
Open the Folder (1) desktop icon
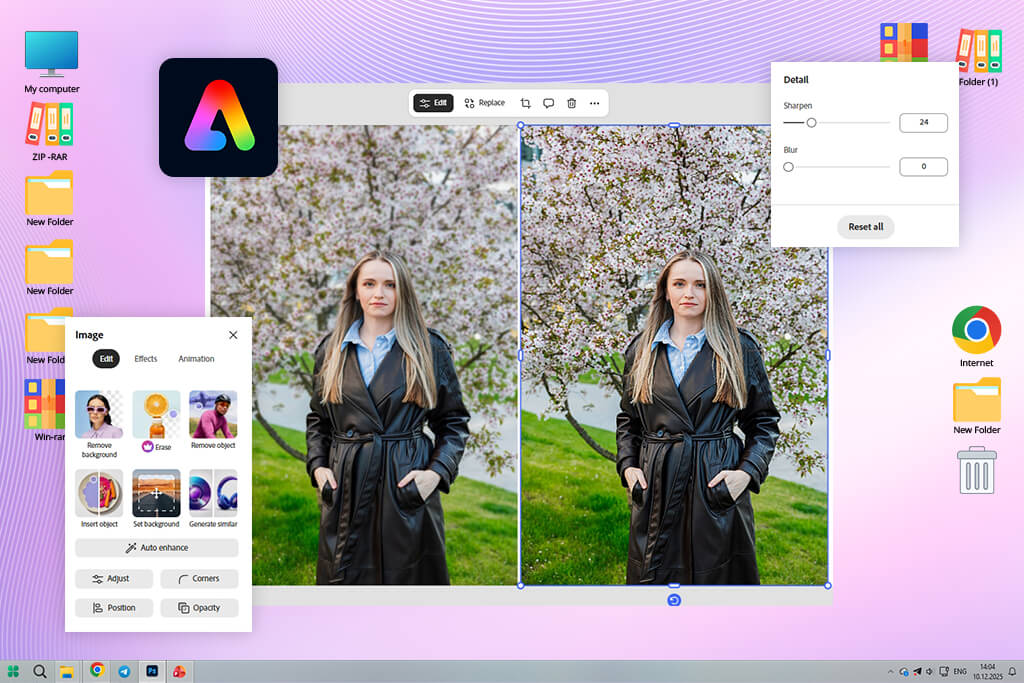(x=978, y=57)
